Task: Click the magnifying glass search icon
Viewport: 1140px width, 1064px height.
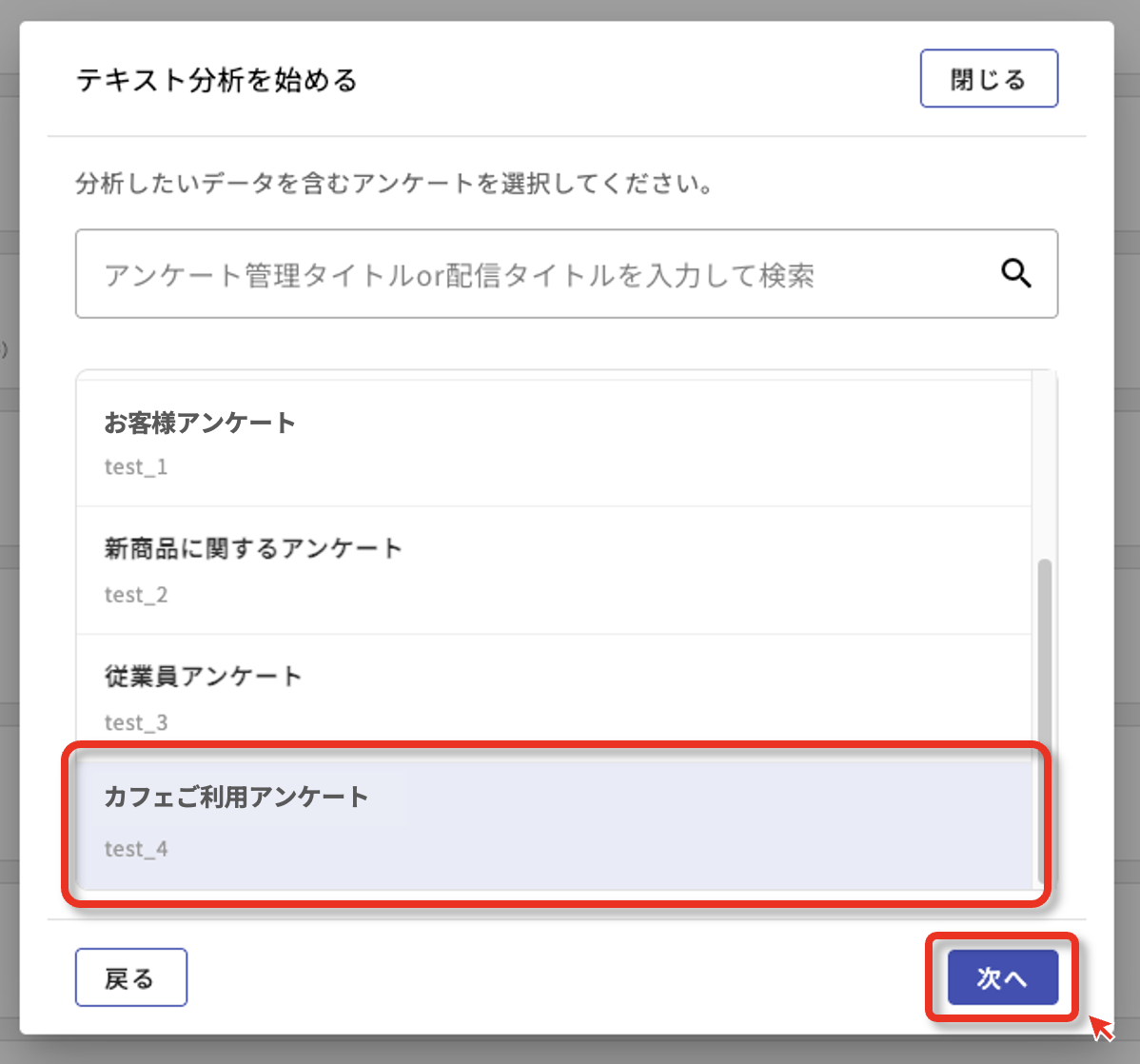Action: pyautogui.click(x=1016, y=274)
